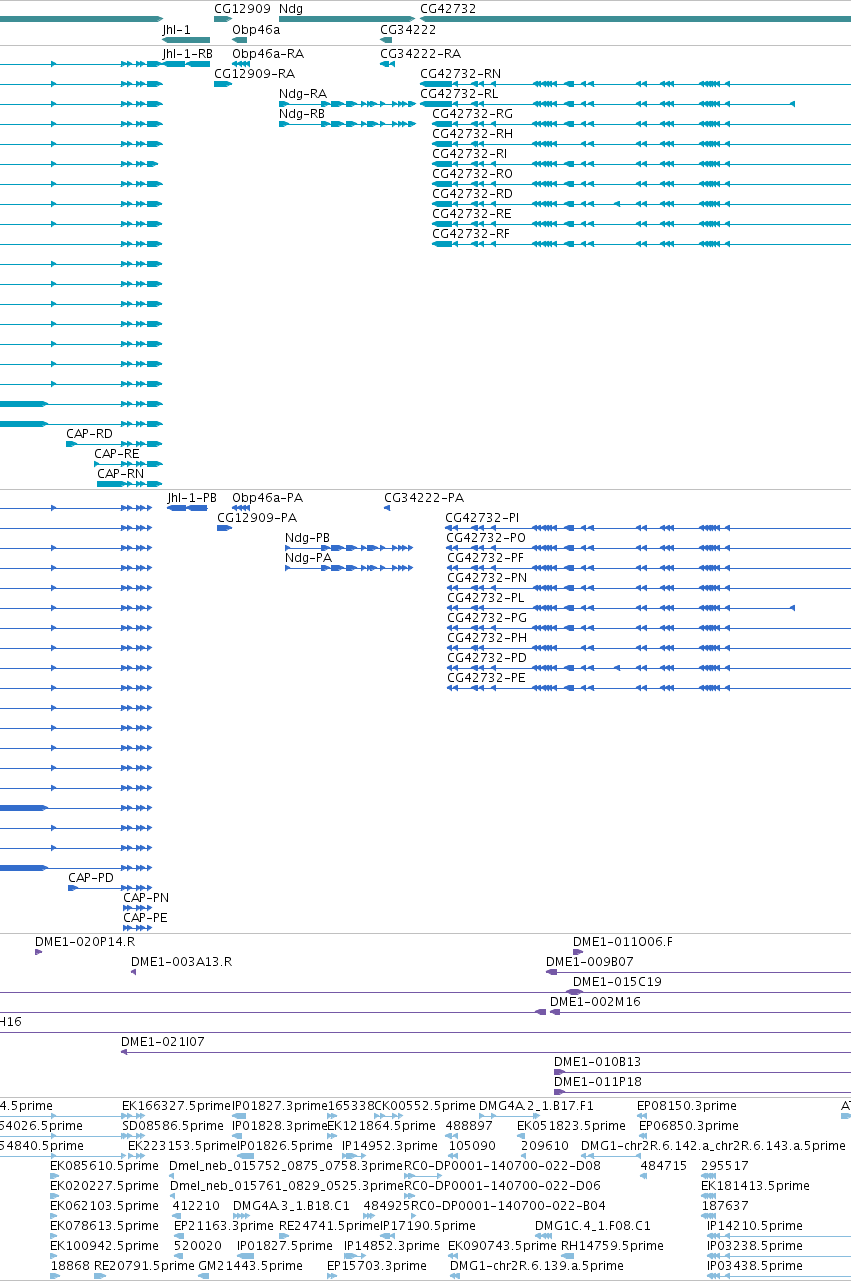Select BAC clone DME1-009B07

(590, 962)
